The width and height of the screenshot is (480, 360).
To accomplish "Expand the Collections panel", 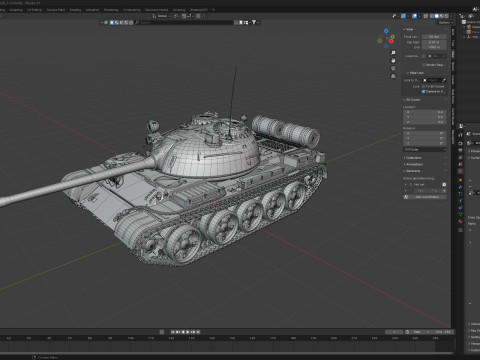I will (413, 158).
